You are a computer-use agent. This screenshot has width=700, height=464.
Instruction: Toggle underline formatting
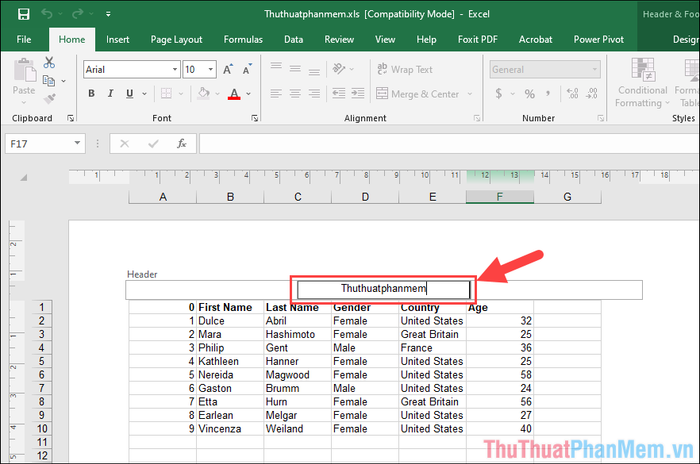pos(132,94)
